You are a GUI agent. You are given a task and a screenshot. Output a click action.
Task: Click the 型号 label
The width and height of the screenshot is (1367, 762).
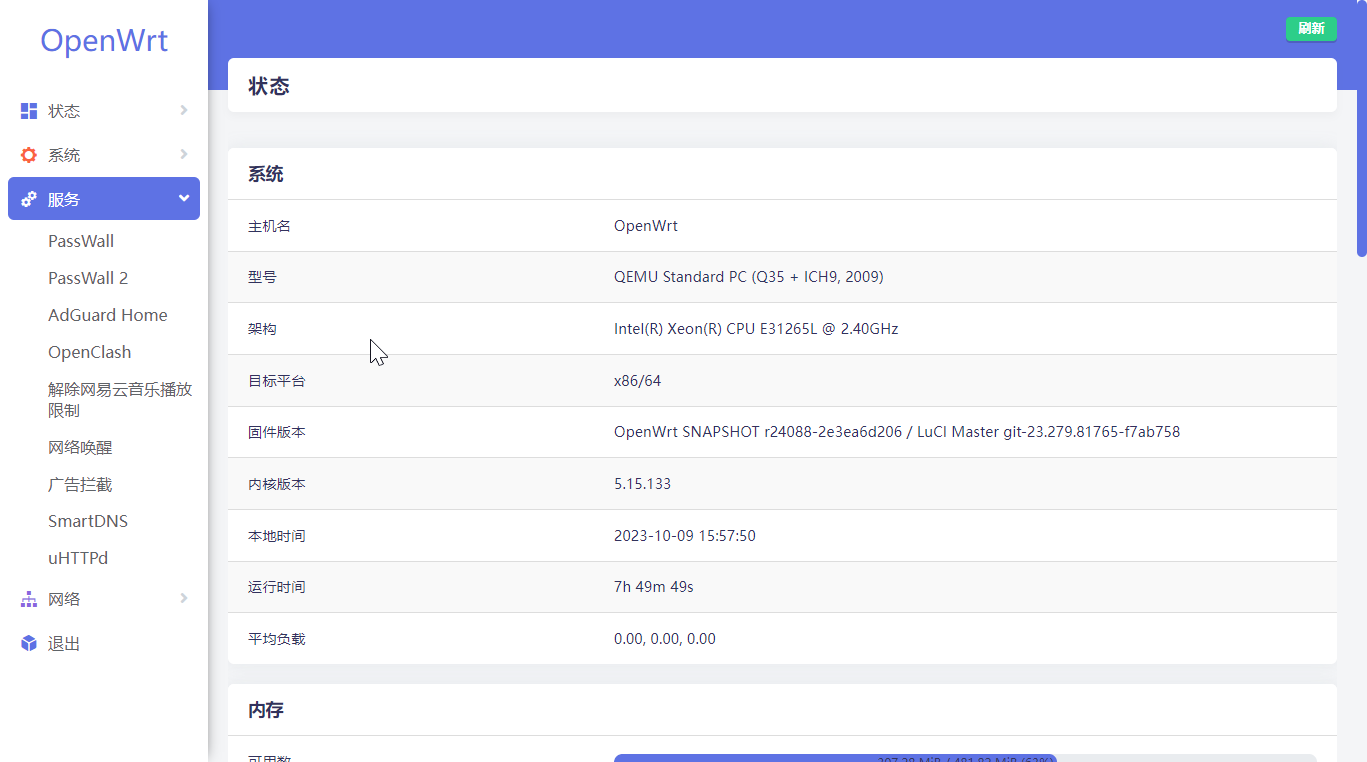coord(262,277)
